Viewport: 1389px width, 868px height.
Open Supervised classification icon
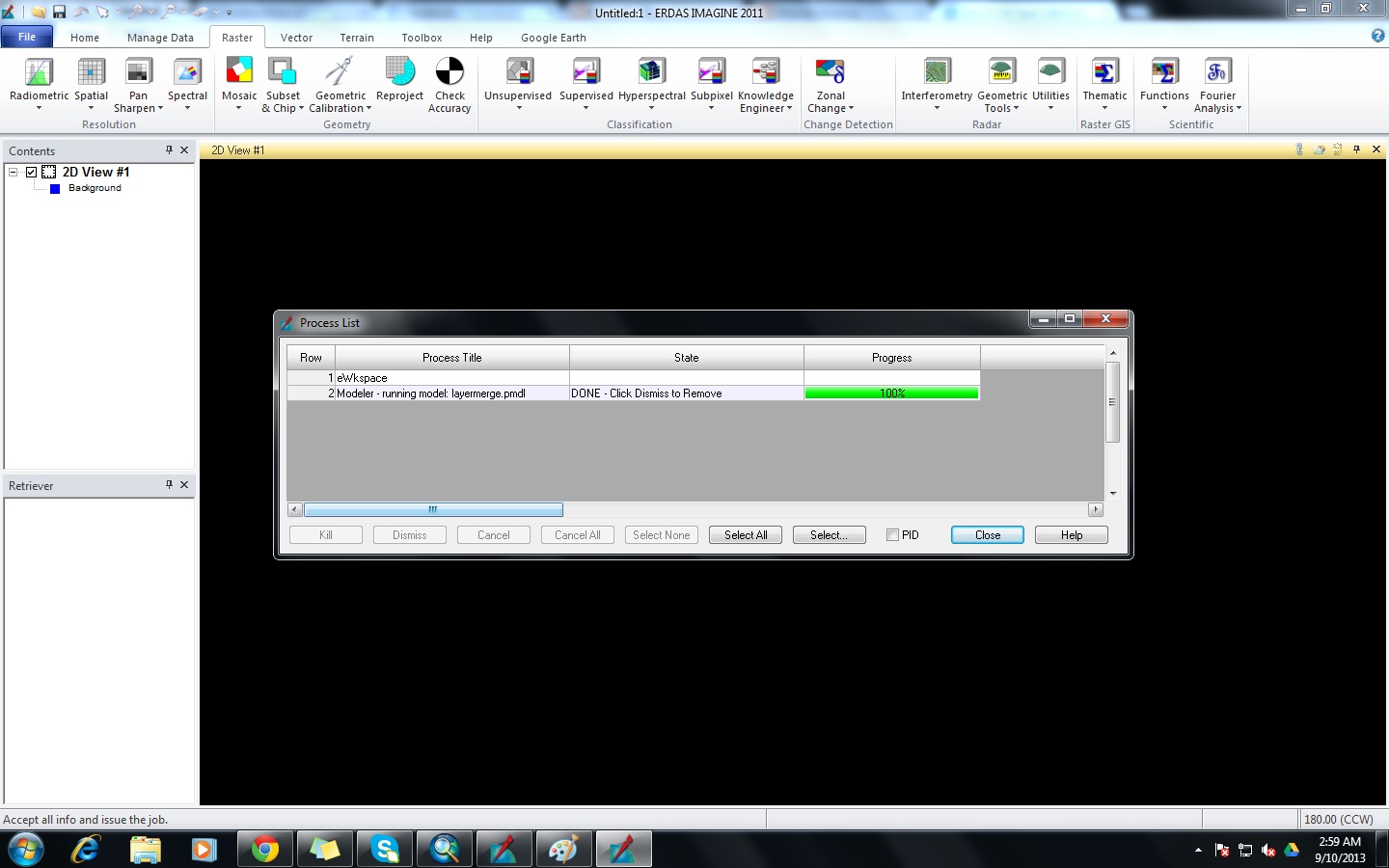[586, 72]
